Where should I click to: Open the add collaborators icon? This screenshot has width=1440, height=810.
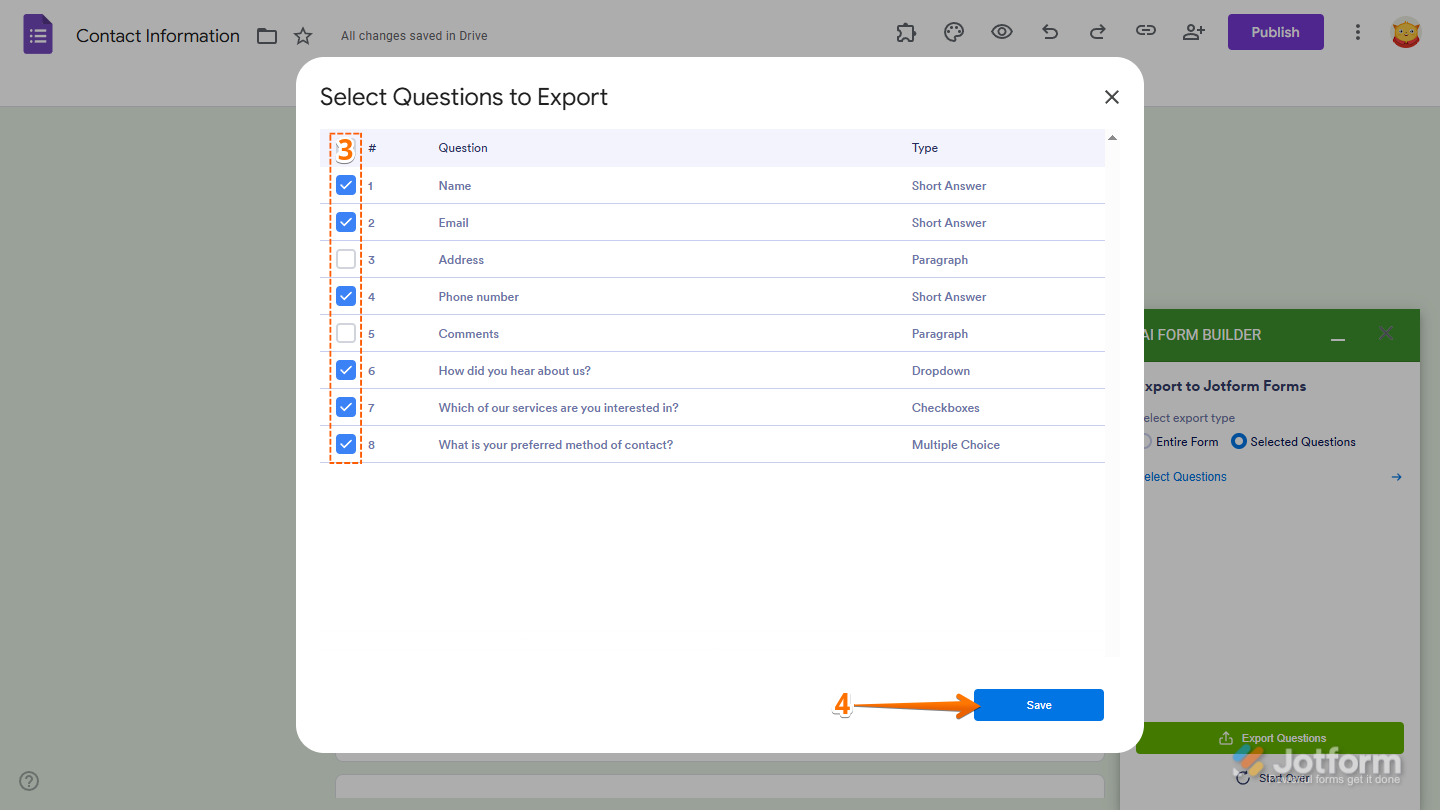point(1193,31)
